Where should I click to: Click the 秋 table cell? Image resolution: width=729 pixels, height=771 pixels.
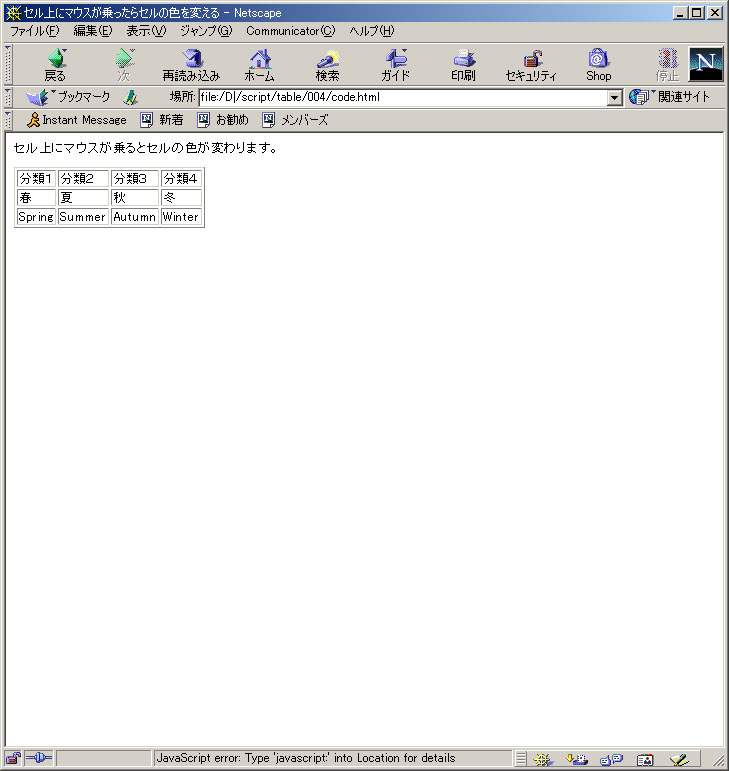[135, 198]
